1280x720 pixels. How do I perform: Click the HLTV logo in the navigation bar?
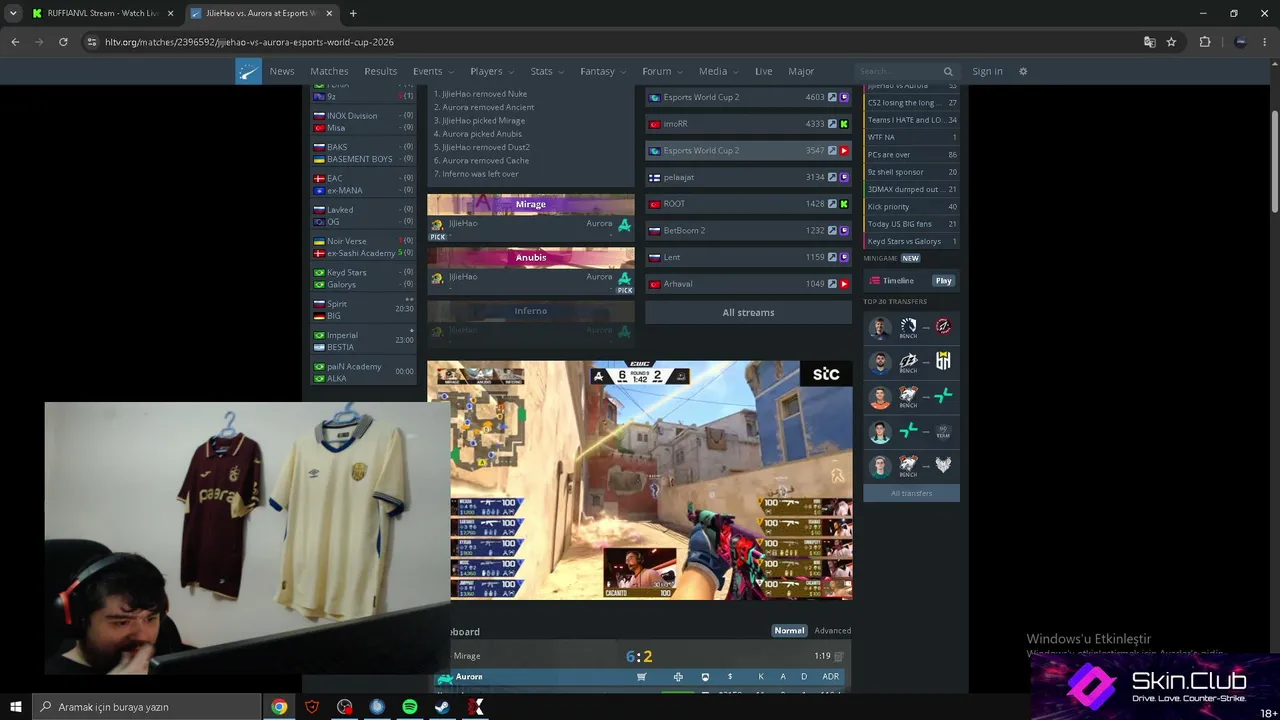pos(249,71)
